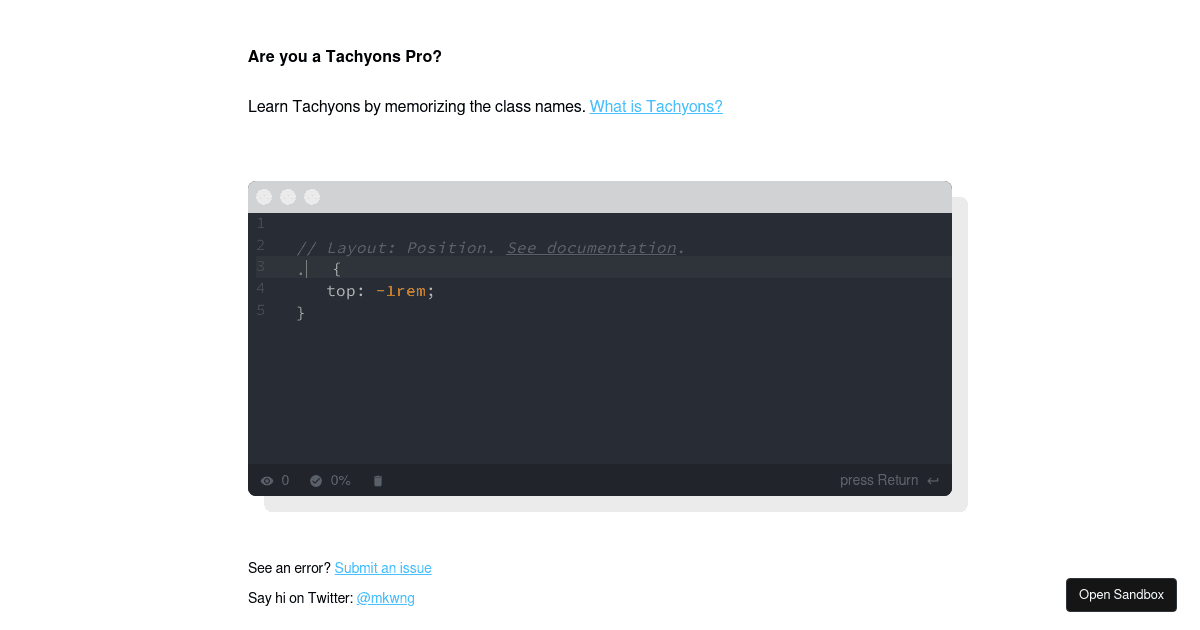This screenshot has width=1200, height=630.
Task: Click the leftmost window traffic-light circle
Action: (x=264, y=196)
